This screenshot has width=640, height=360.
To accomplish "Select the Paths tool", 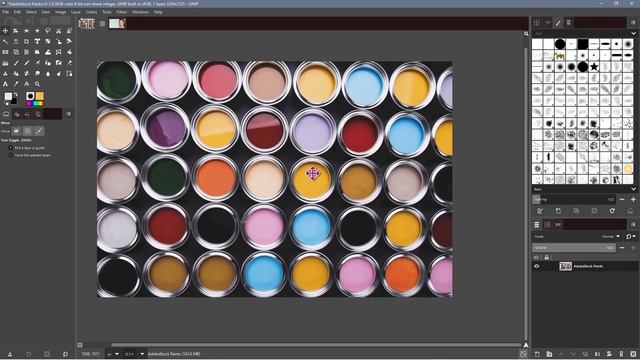I will tap(69, 73).
